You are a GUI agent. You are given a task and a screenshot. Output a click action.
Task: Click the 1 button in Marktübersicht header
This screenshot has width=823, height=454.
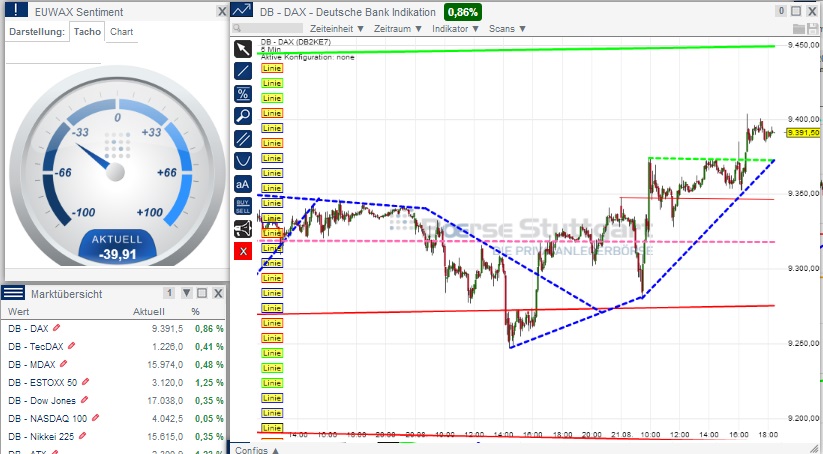click(170, 293)
